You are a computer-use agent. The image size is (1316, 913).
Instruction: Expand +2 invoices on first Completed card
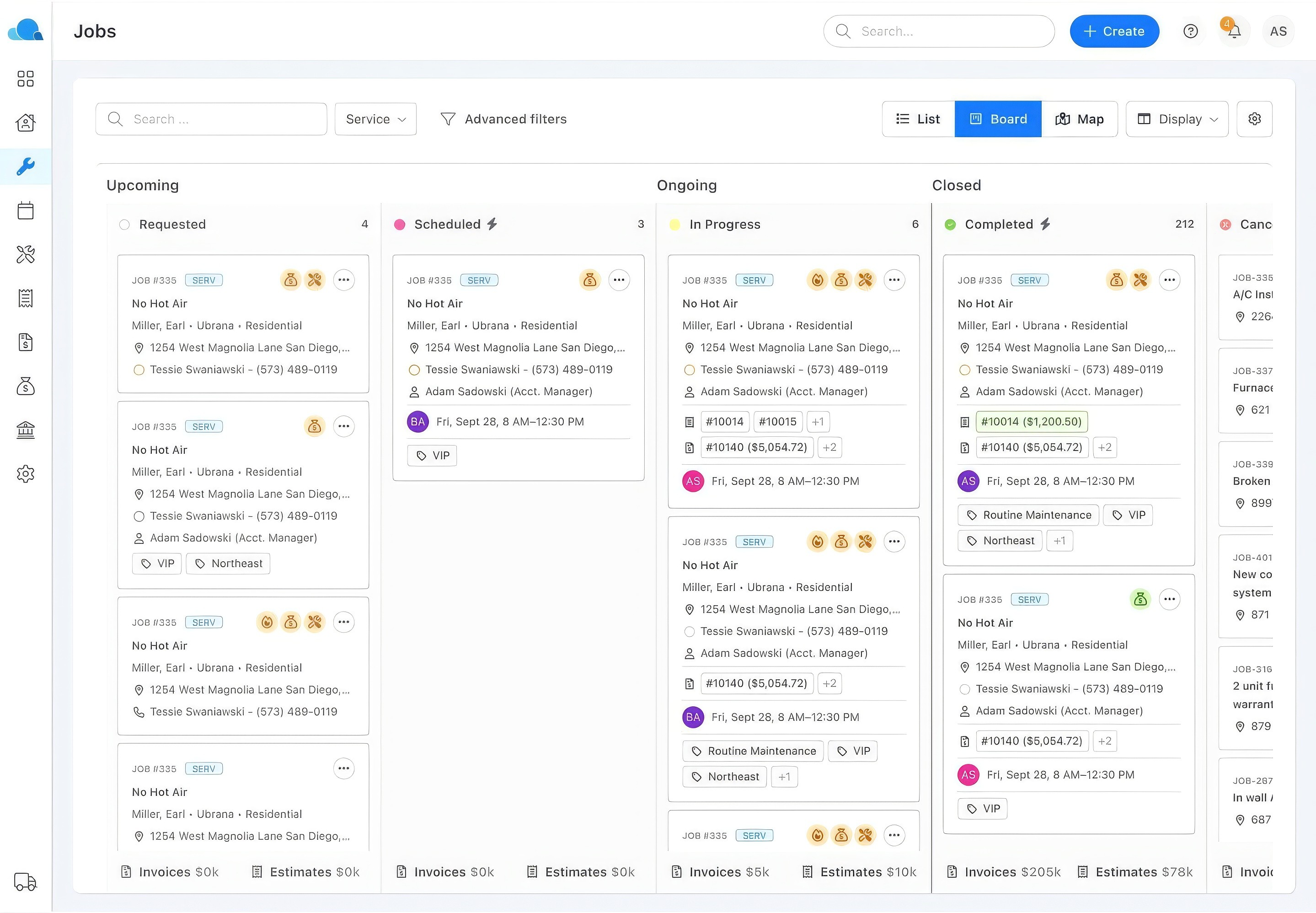(1104, 447)
